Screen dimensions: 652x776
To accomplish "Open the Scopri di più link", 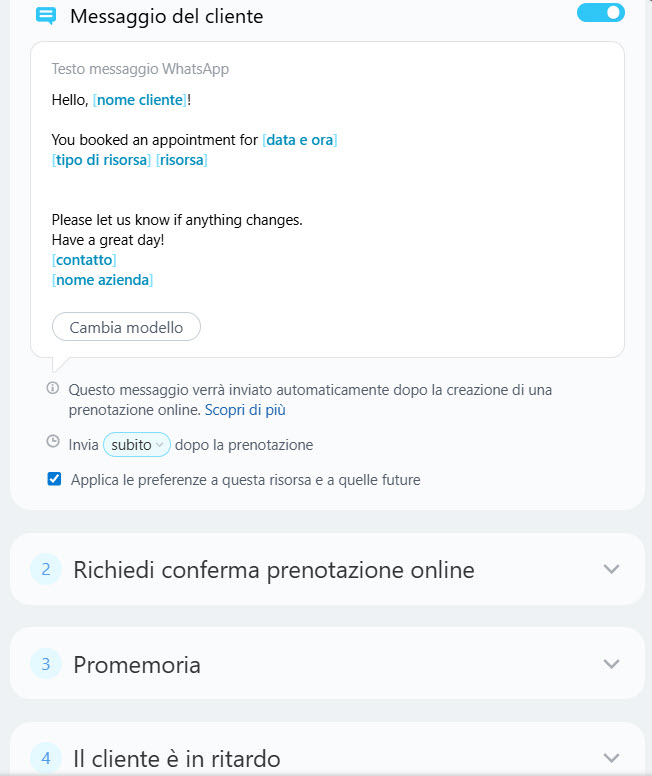I will pos(247,410).
